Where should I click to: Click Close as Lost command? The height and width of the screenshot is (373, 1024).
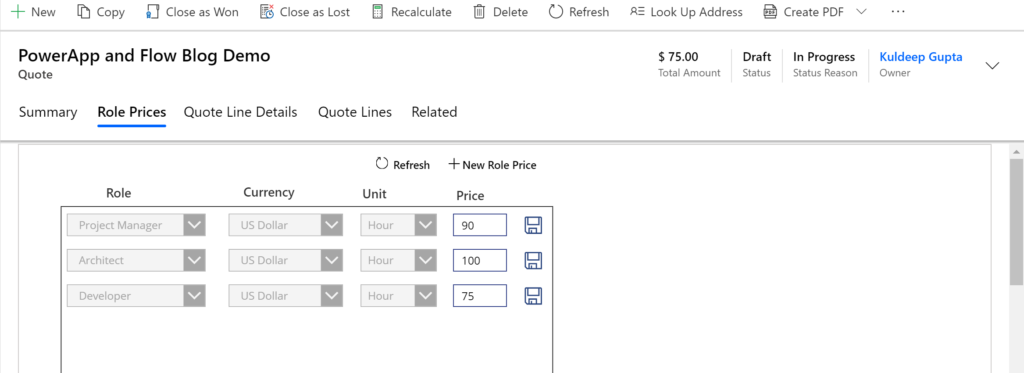pos(304,12)
